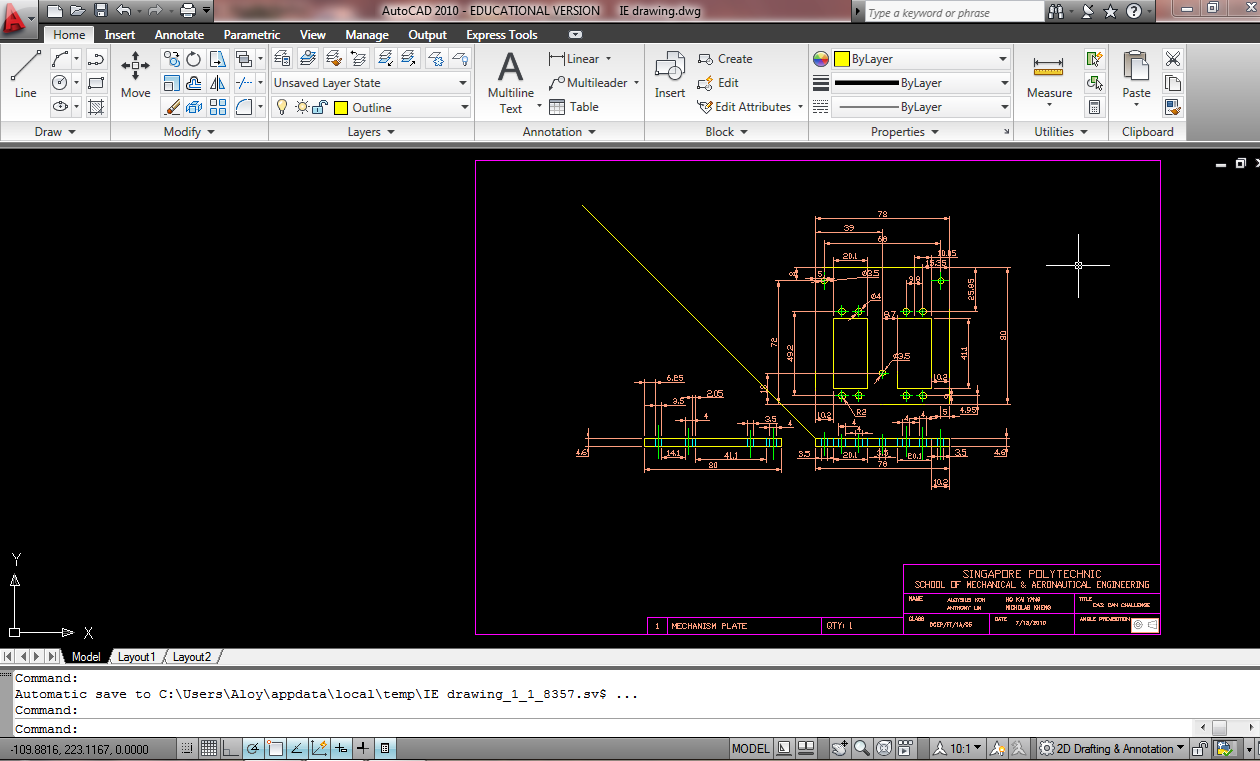
Task: Open the Unsaved Layer State dropdown
Action: click(462, 82)
